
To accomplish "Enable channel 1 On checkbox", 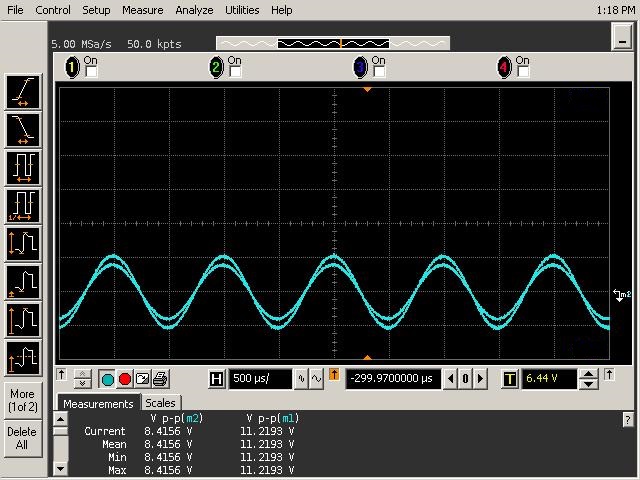I will click(x=91, y=71).
